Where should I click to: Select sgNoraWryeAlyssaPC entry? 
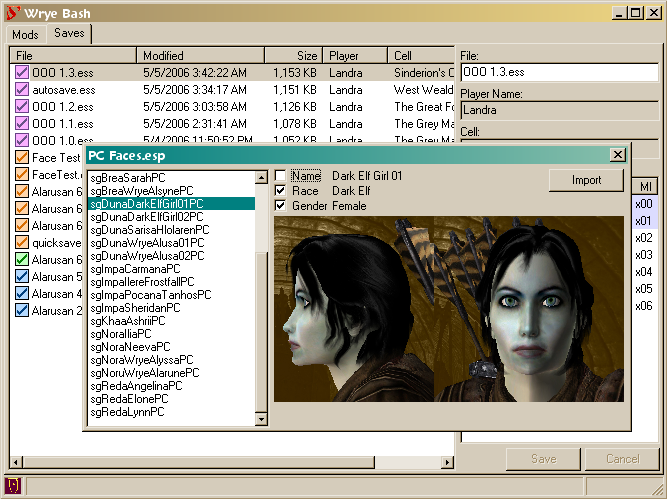171,360
